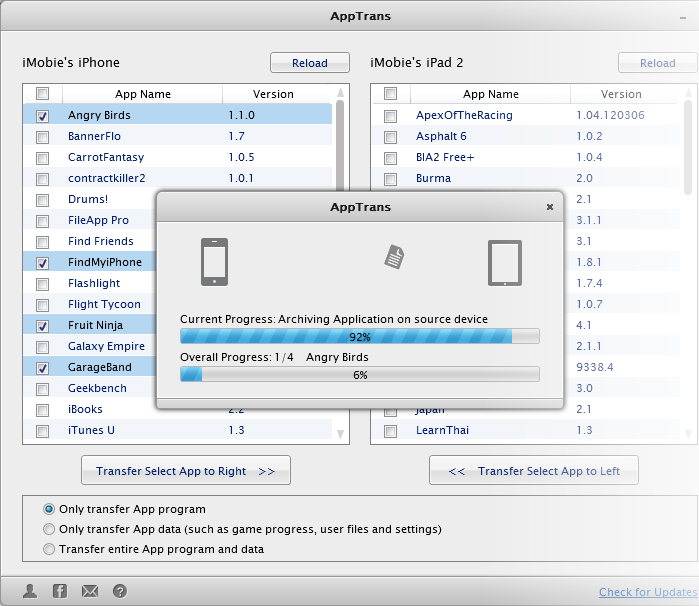Select the Find Friends app row
Viewport: 699px width, 606px height.
89,241
